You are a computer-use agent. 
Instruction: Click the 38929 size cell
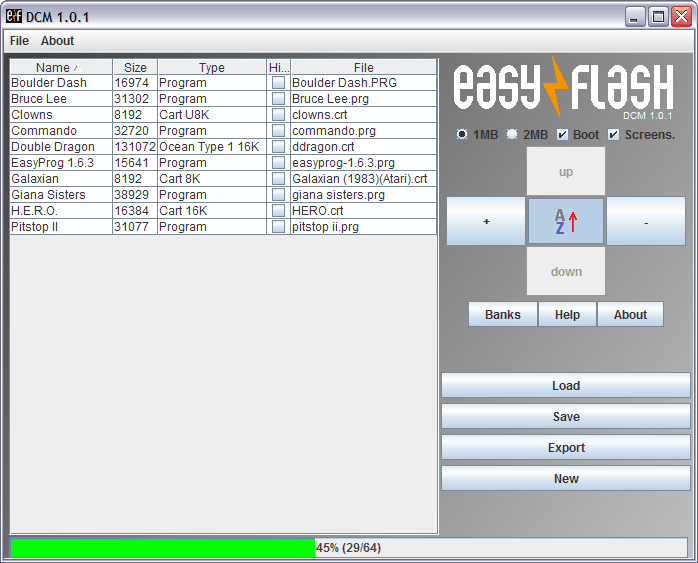tap(135, 195)
